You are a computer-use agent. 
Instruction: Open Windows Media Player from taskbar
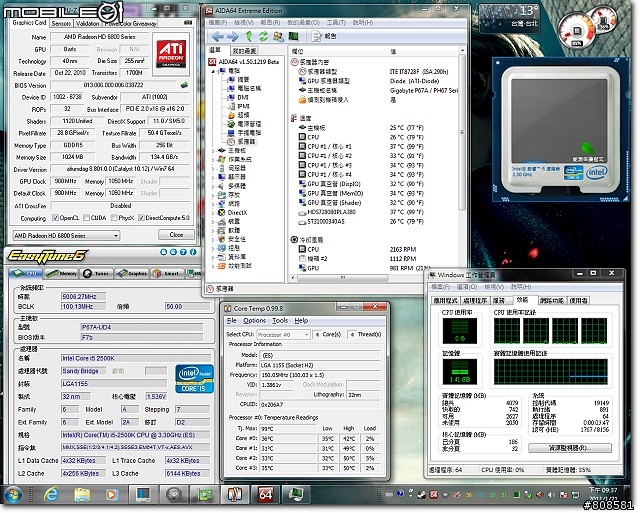click(x=111, y=494)
